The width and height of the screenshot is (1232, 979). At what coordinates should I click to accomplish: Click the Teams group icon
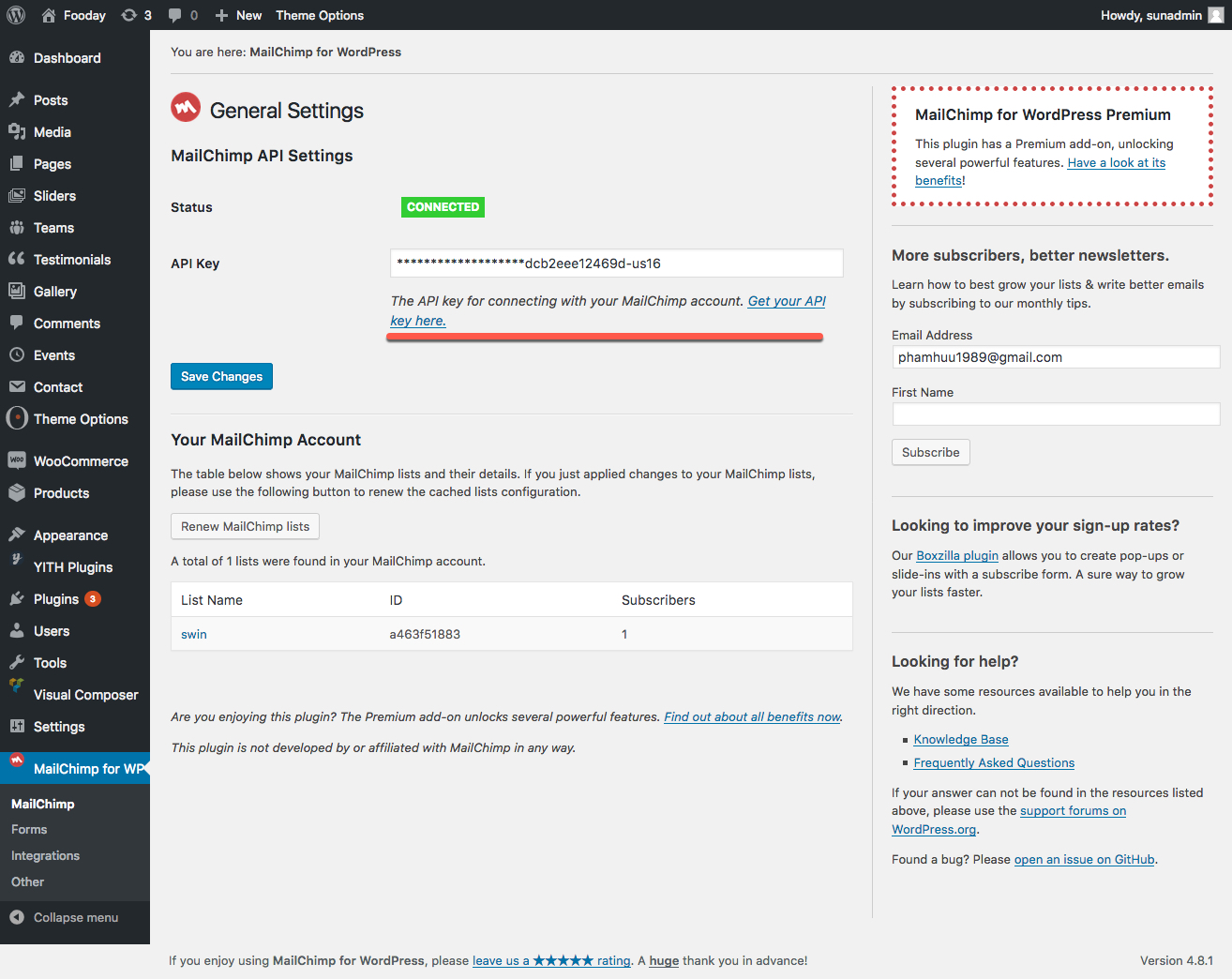point(17,227)
